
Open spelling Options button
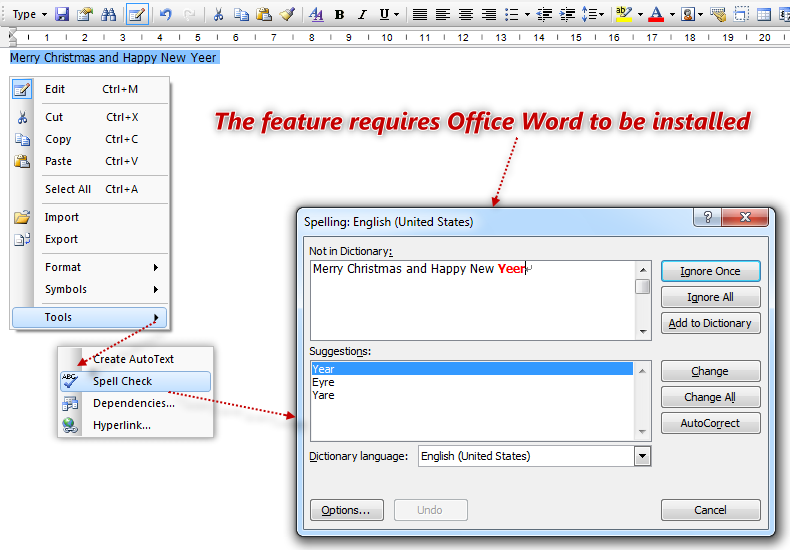[347, 510]
